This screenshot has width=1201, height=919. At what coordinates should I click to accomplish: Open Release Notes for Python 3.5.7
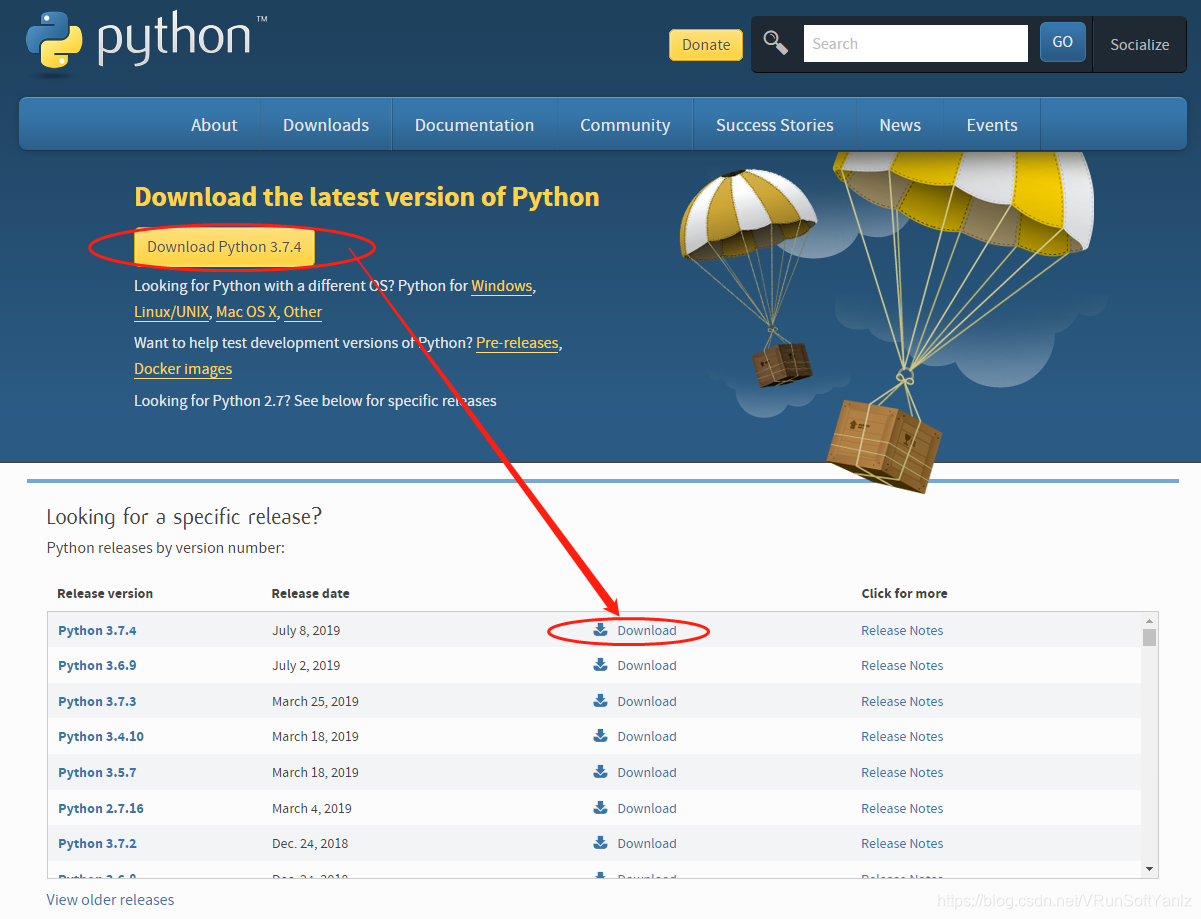pyautogui.click(x=902, y=772)
